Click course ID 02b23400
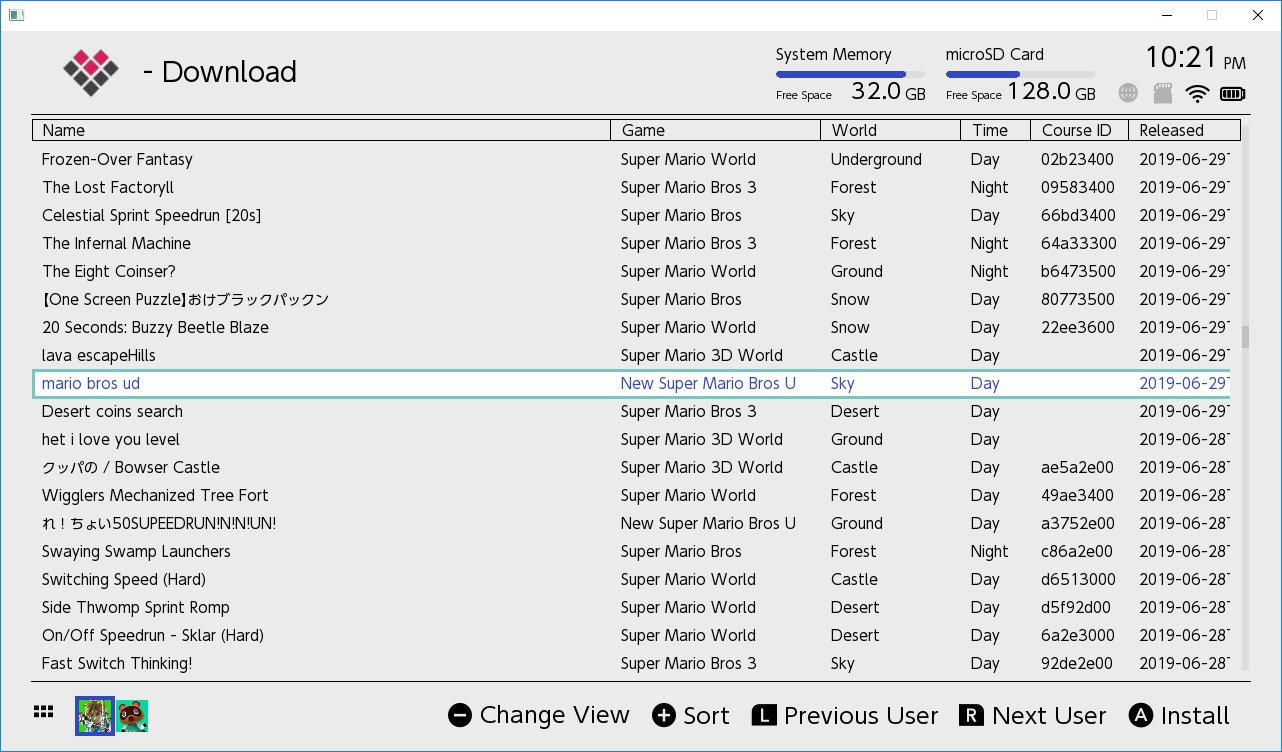Screen dimensions: 1282x752 (1077, 159)
